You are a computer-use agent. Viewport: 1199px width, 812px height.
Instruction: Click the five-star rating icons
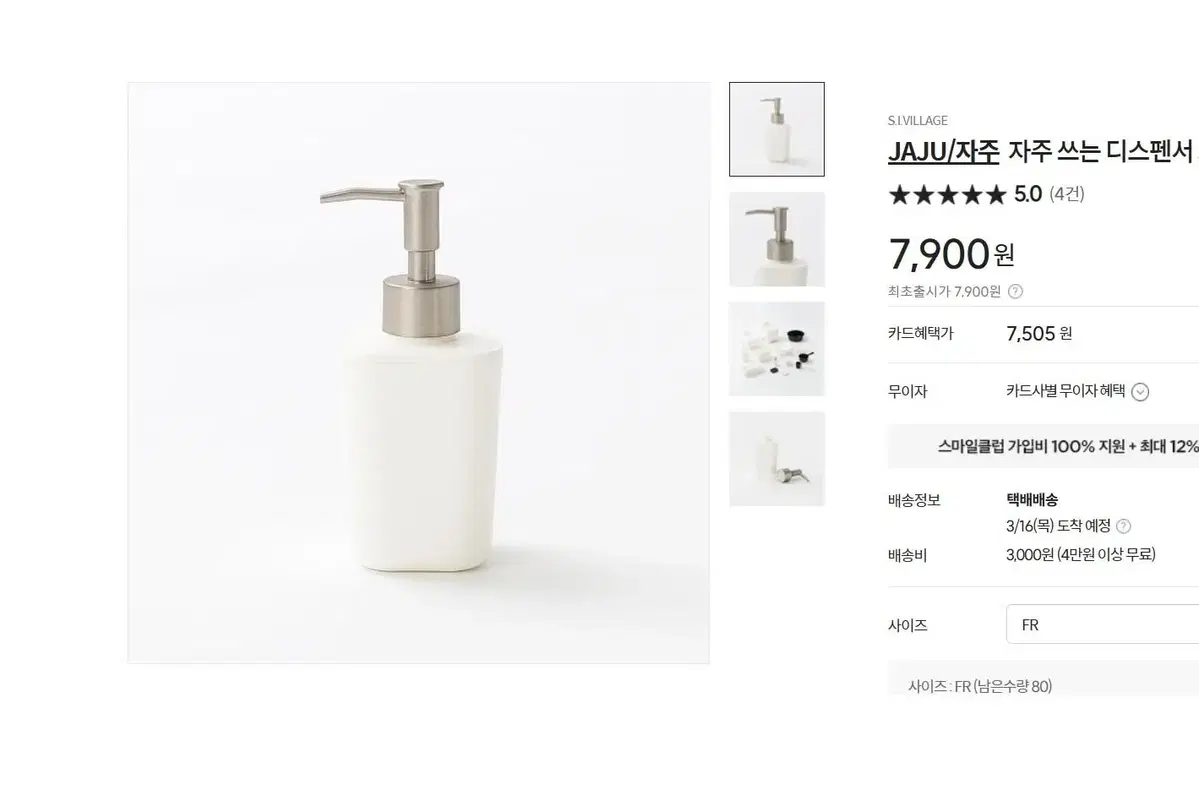pos(947,194)
